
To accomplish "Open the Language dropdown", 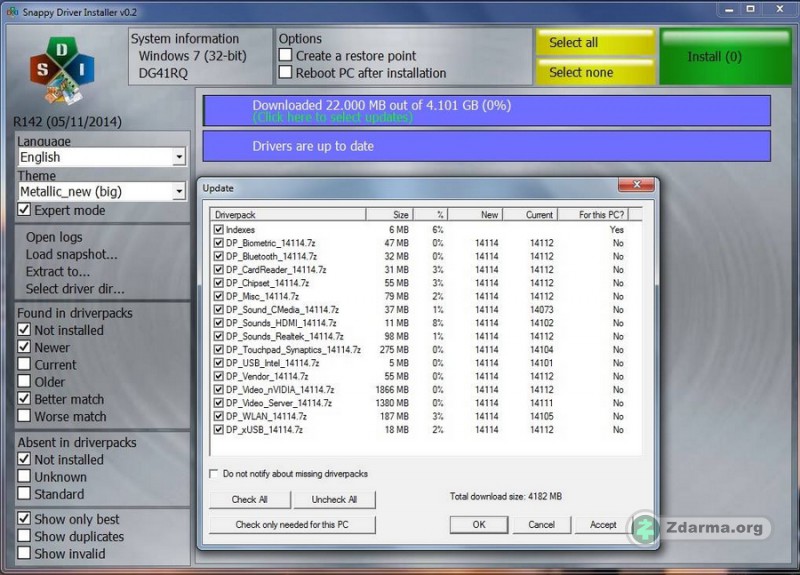I will coord(179,157).
